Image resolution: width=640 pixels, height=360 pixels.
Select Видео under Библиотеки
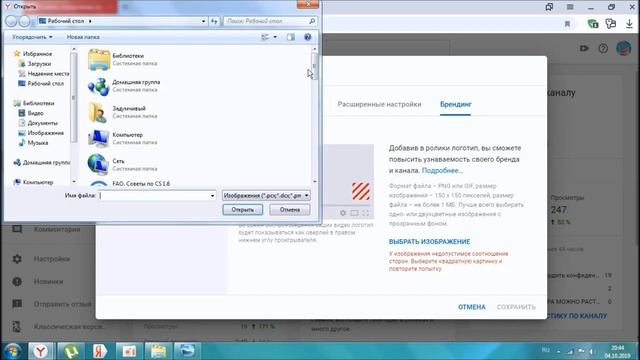[31, 113]
